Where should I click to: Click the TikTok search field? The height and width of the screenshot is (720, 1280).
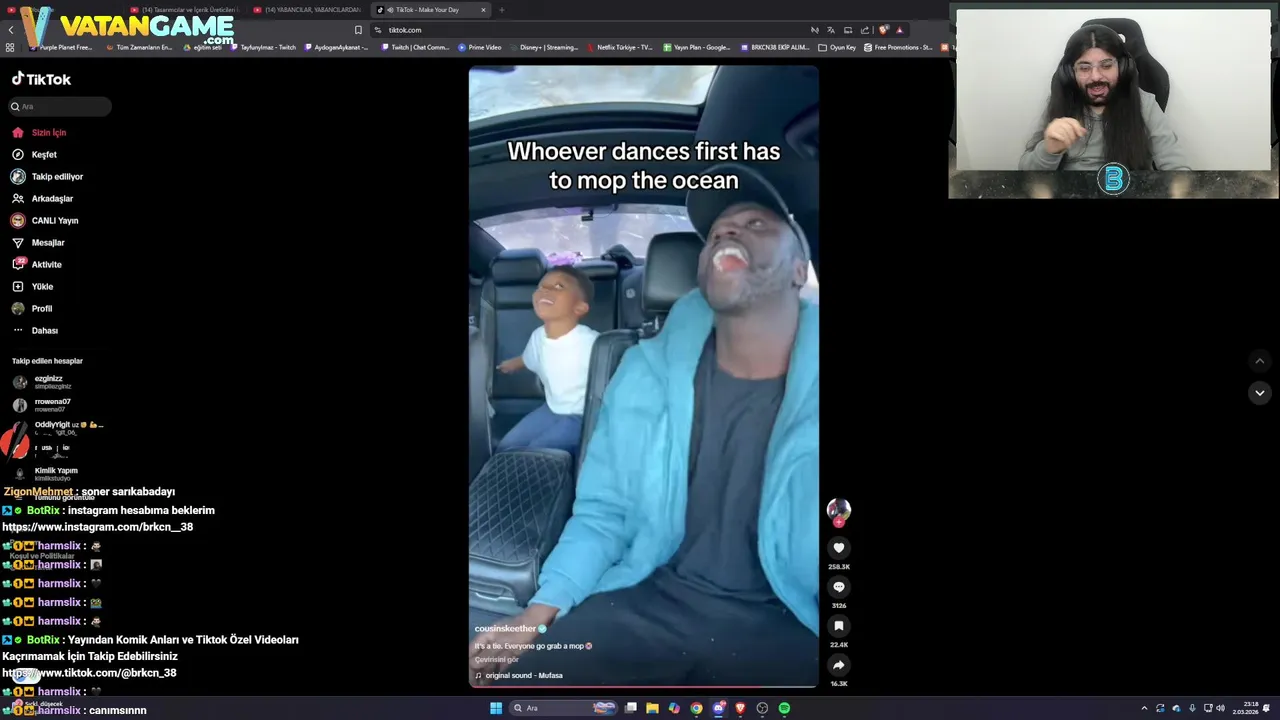(60, 106)
